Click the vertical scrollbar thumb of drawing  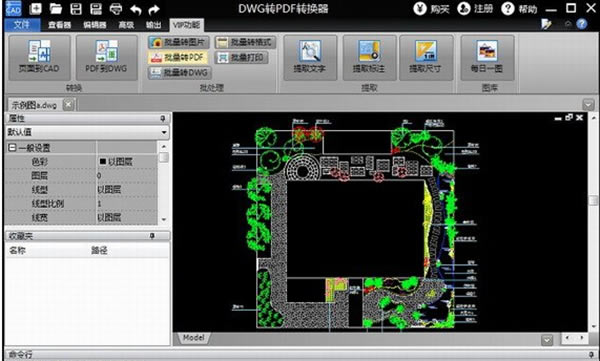(x=593, y=201)
